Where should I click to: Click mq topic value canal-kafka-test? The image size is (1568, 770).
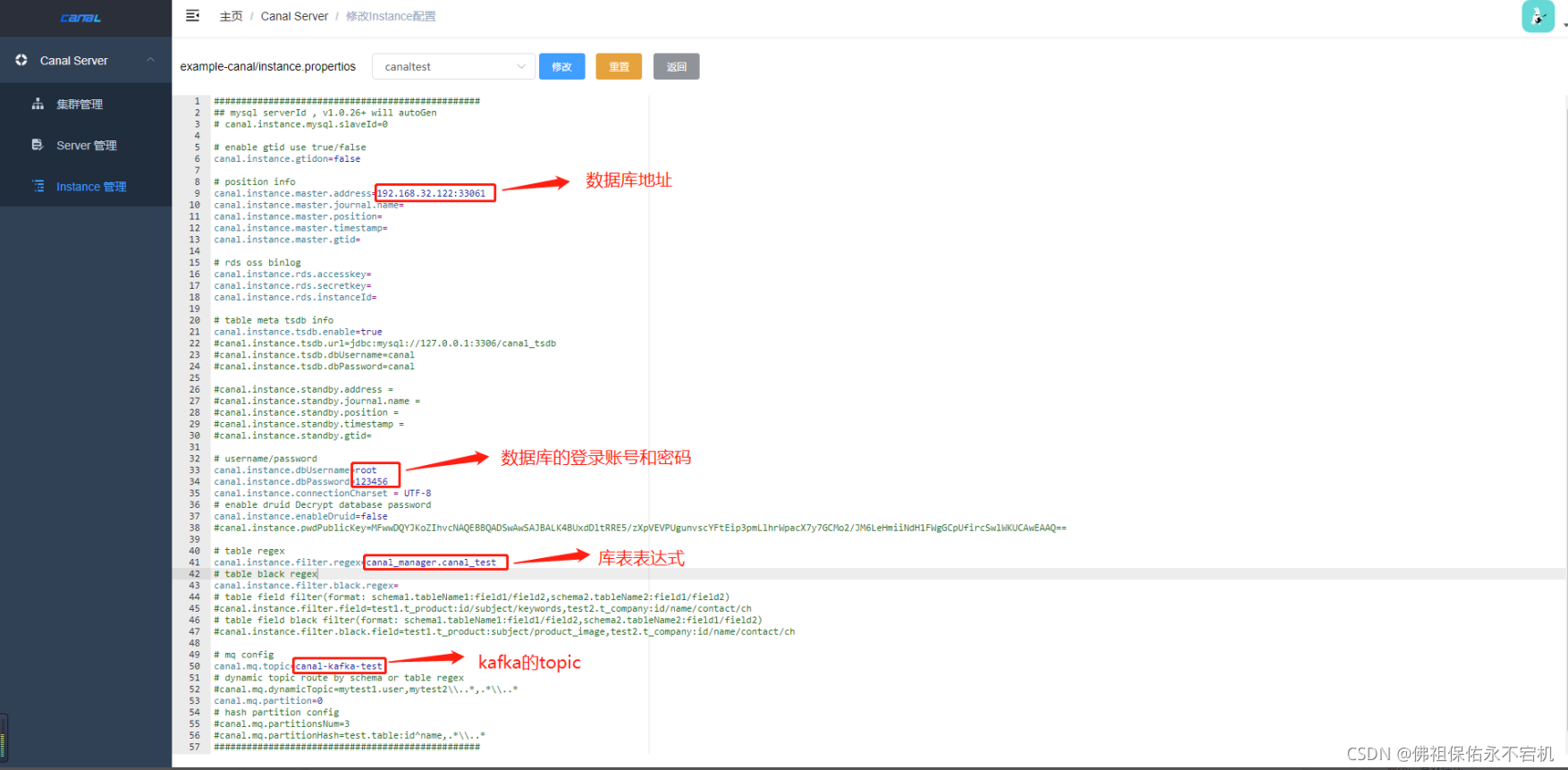click(339, 666)
